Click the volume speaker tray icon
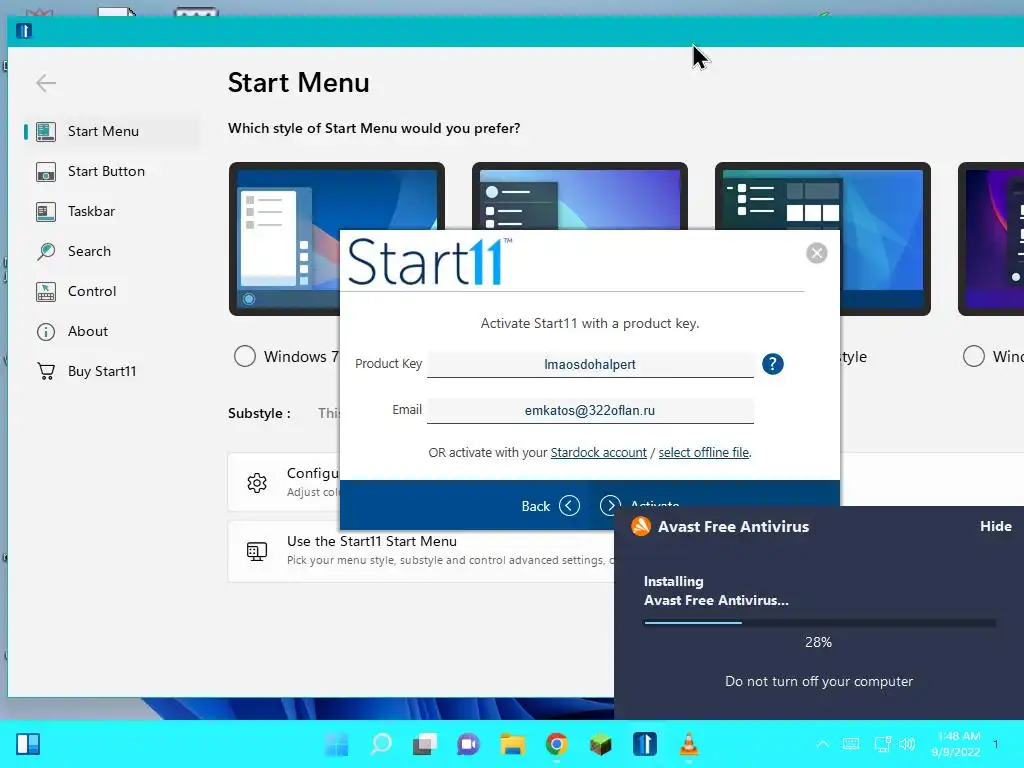The image size is (1024, 768). click(907, 744)
